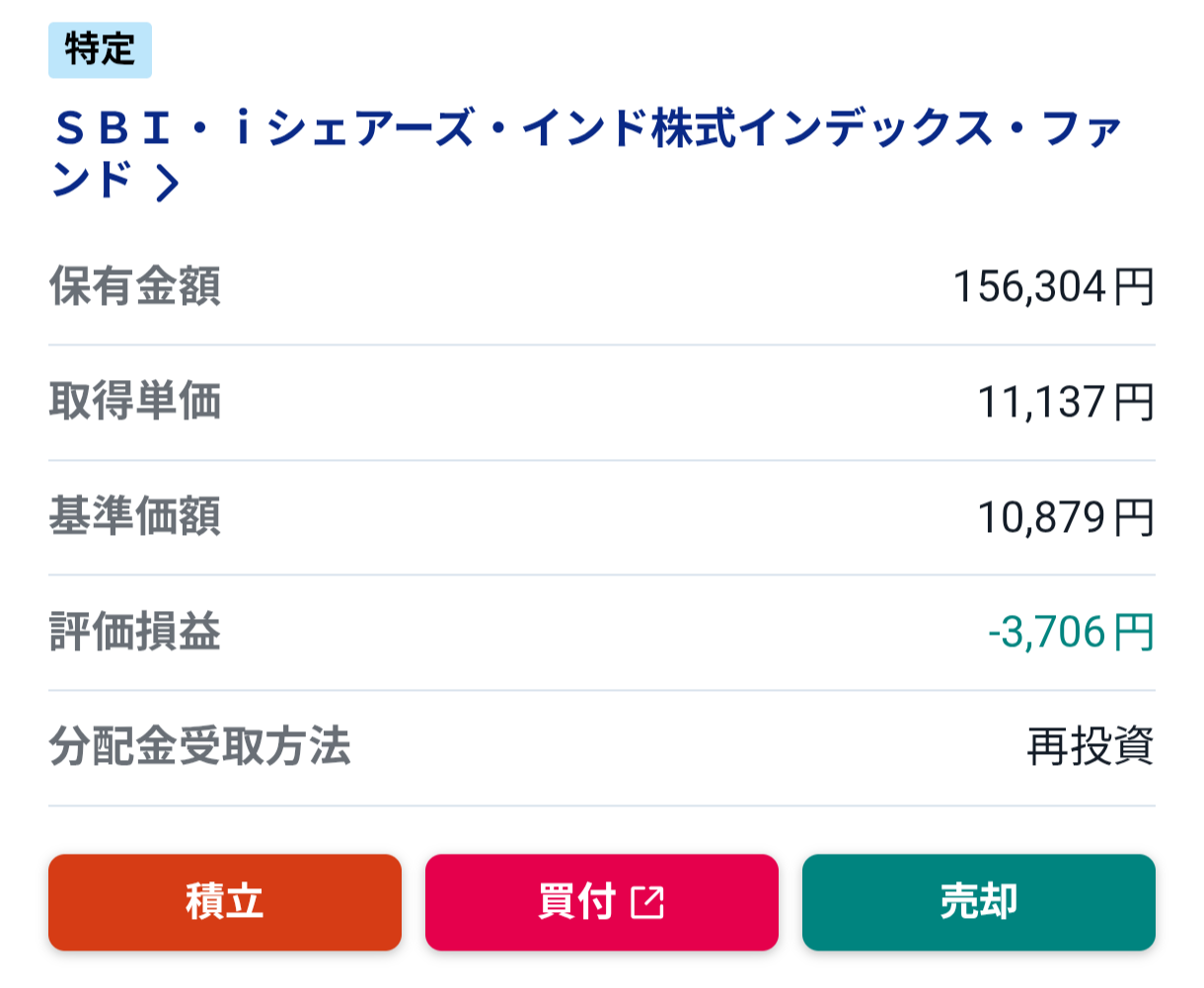Click the 円 unit next to 10,879
This screenshot has width=1204, height=988.
[1134, 517]
